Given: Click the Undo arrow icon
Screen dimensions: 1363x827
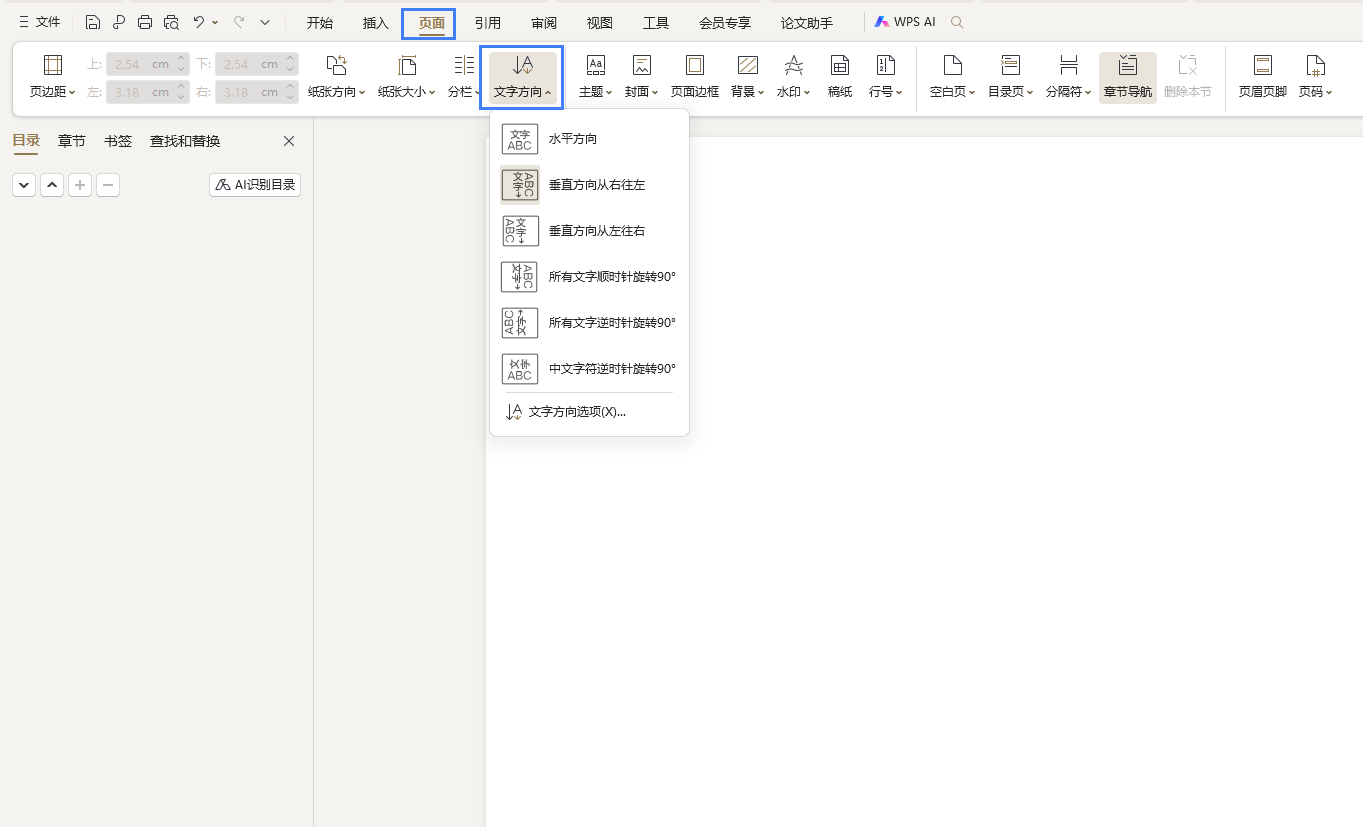Looking at the screenshot, I should pyautogui.click(x=199, y=22).
